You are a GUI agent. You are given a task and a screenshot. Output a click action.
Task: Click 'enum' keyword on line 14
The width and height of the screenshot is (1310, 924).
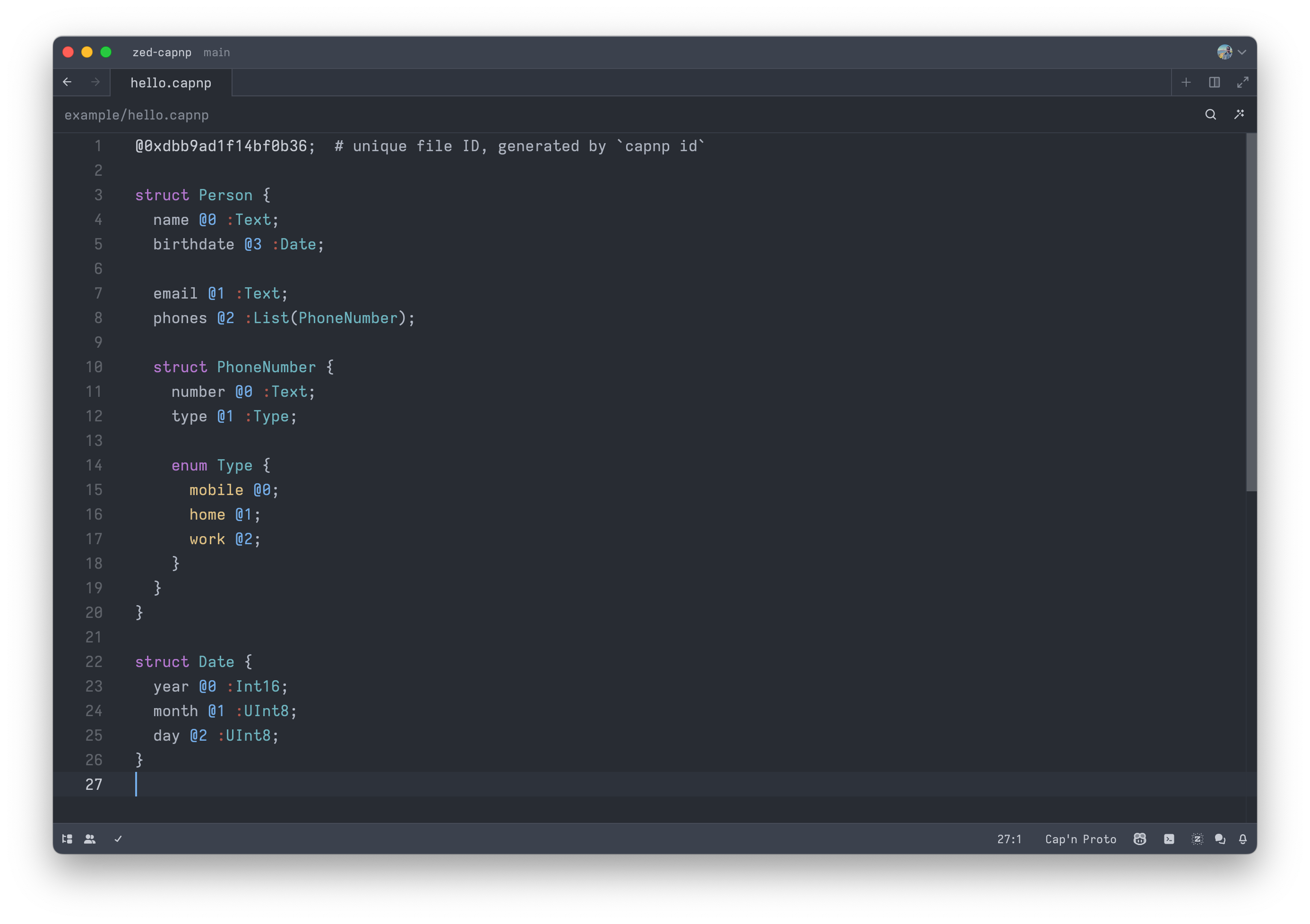pos(189,465)
